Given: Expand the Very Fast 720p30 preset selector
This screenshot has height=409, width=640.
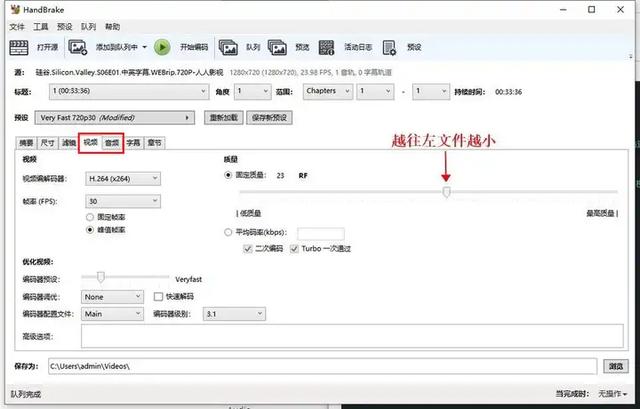Looking at the screenshot, I should 115,118.
